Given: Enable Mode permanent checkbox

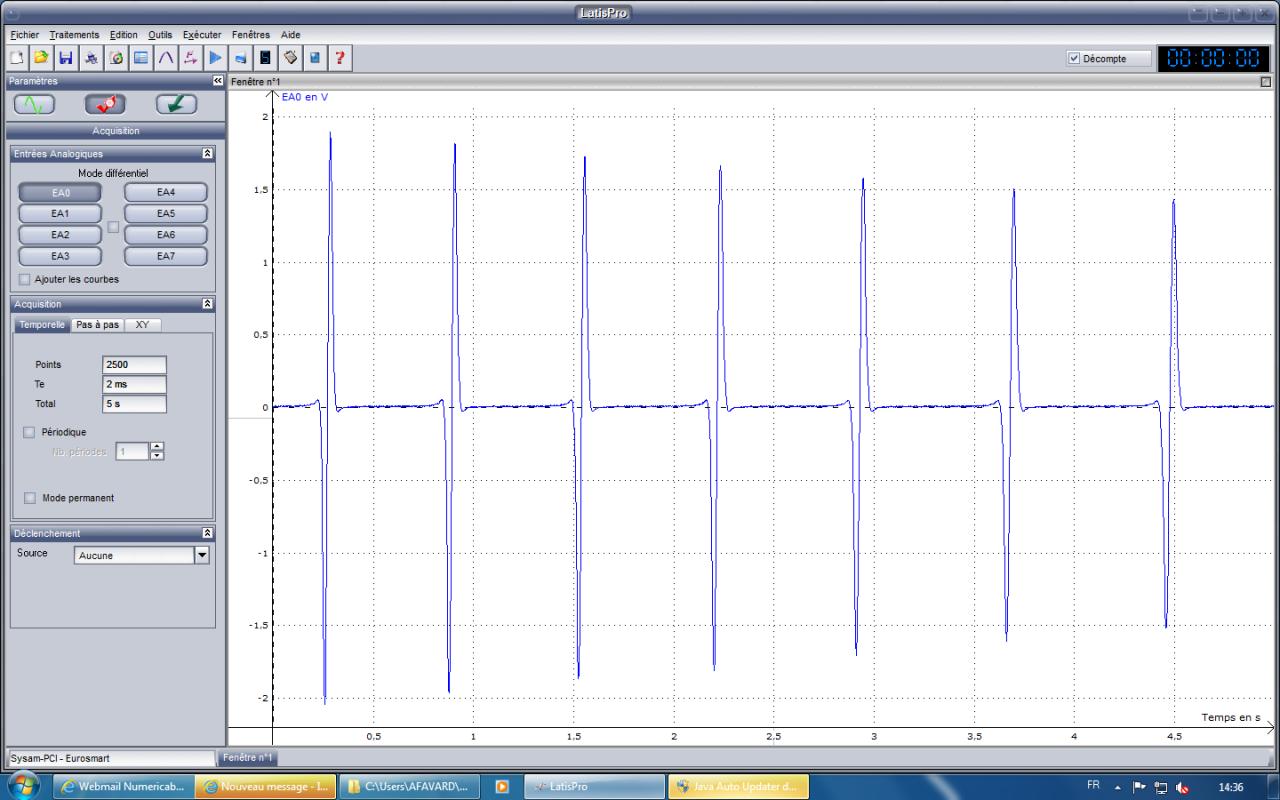Looking at the screenshot, I should [x=30, y=498].
